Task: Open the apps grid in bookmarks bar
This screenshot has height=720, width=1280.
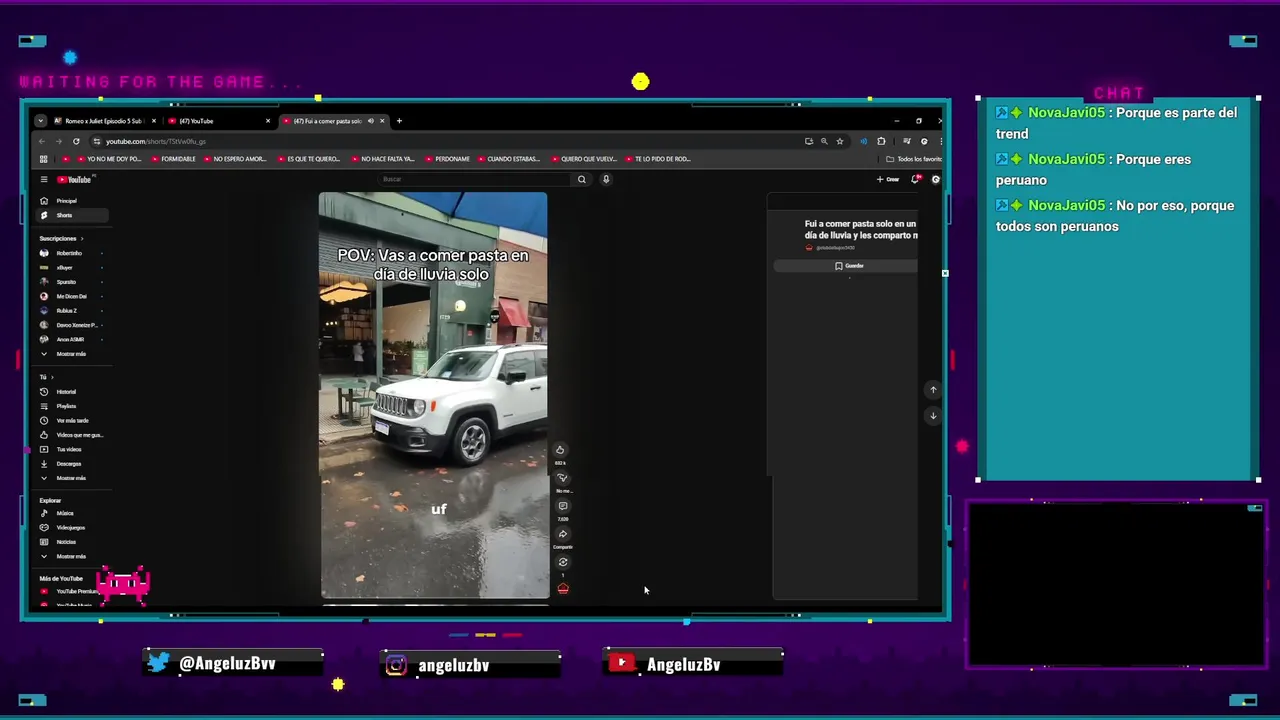Action: click(x=43, y=159)
